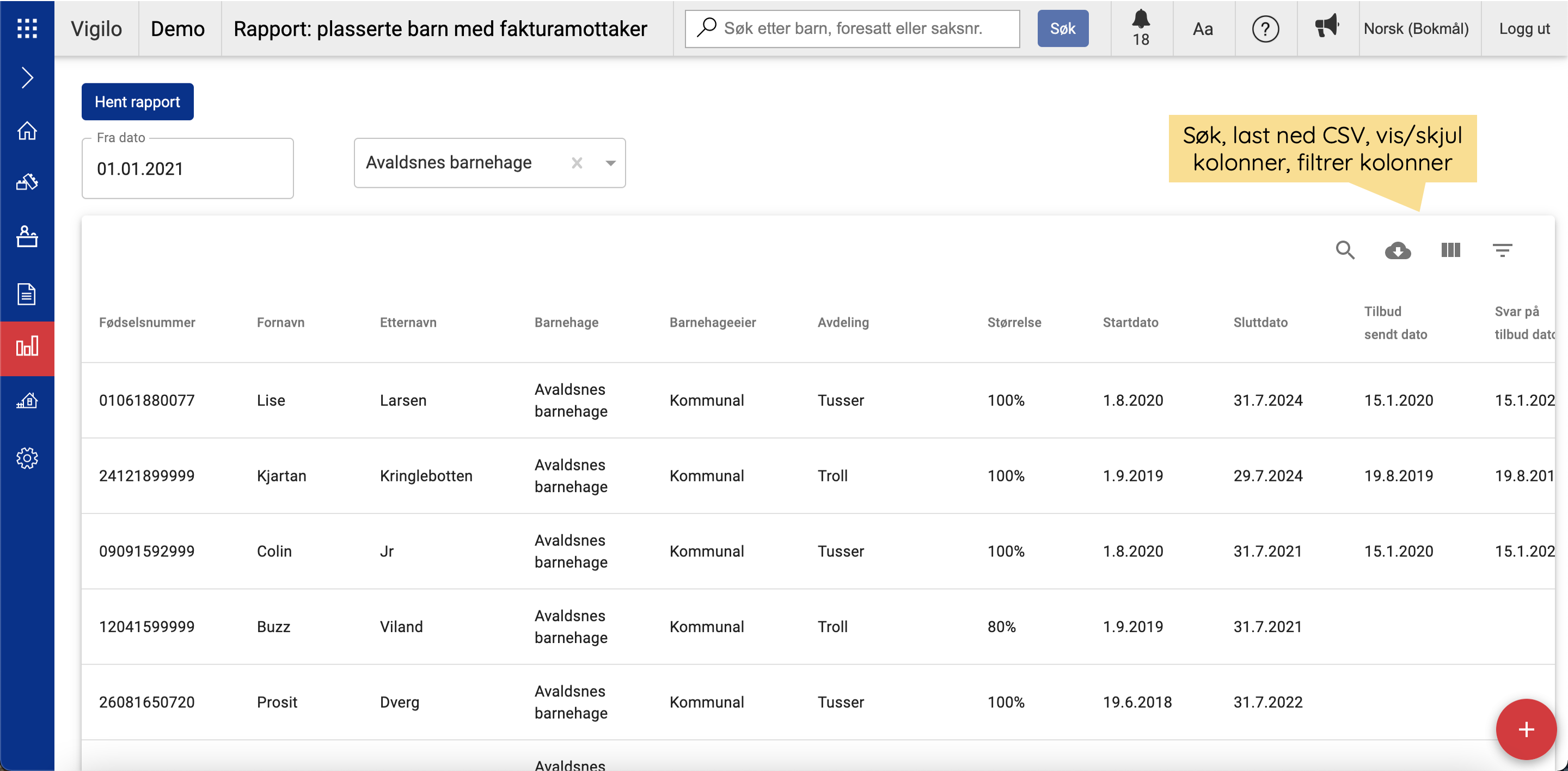
Task: Click the Fra dato date field
Action: tap(187, 169)
